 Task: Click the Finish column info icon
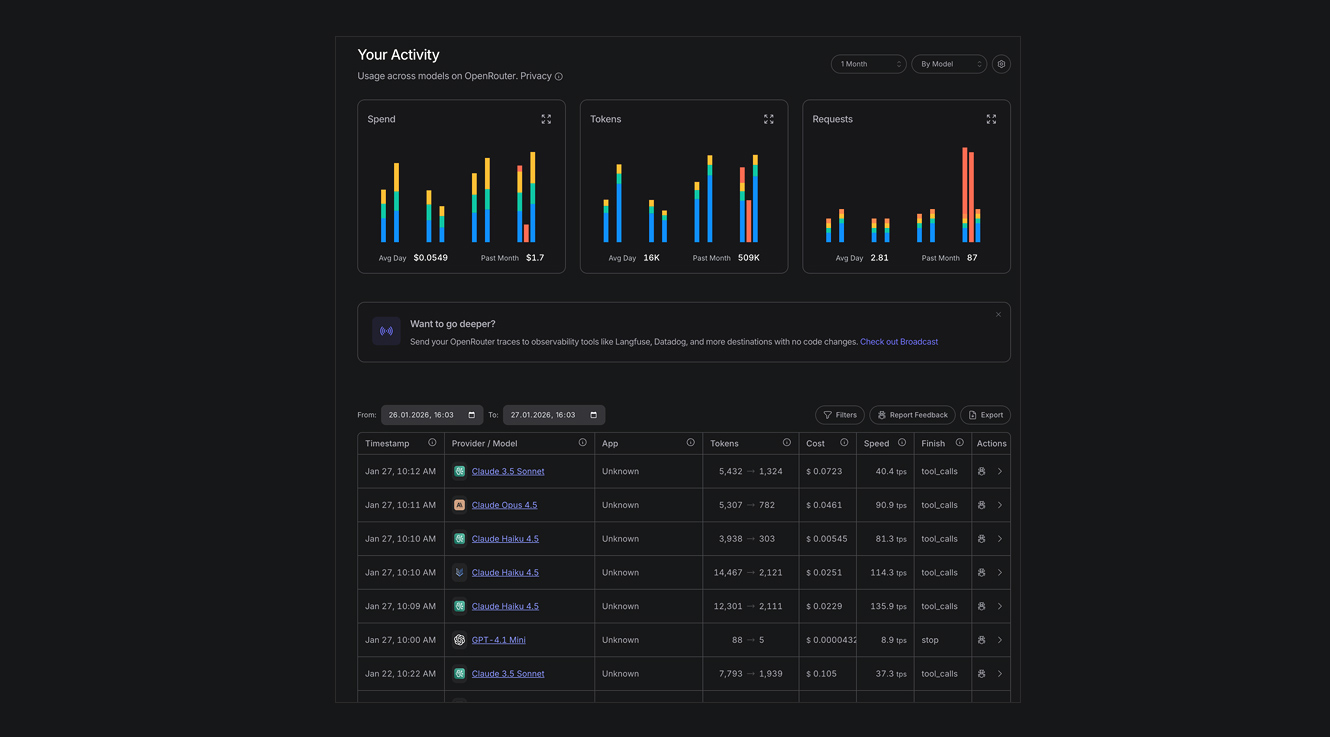[x=959, y=443]
